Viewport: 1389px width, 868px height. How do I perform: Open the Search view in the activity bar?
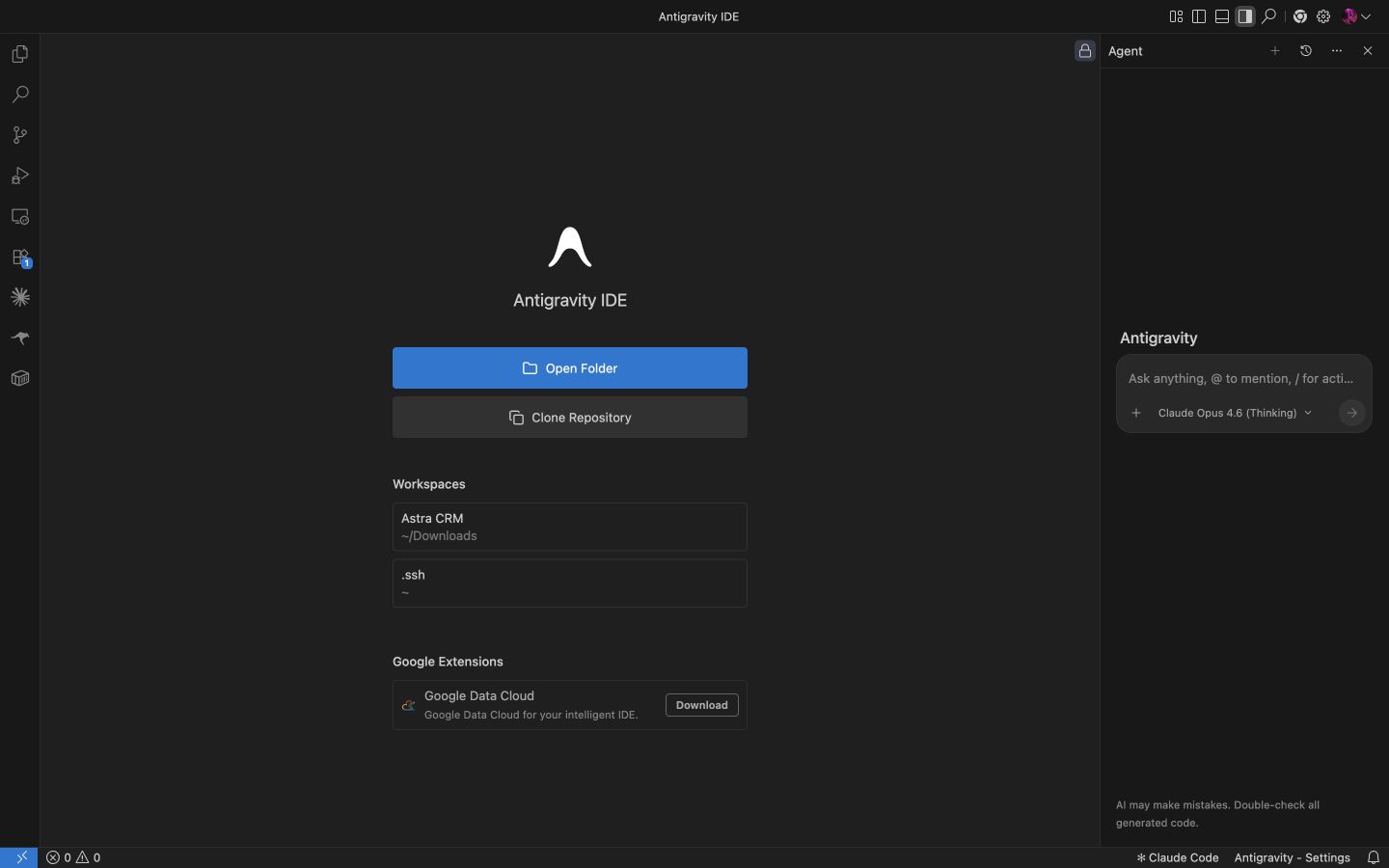(x=20, y=95)
